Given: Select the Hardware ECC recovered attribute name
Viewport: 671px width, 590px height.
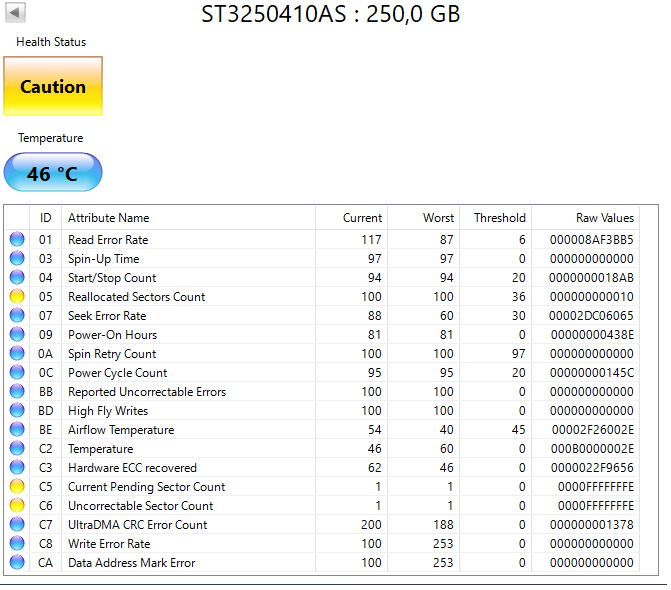Looking at the screenshot, I should [132, 468].
